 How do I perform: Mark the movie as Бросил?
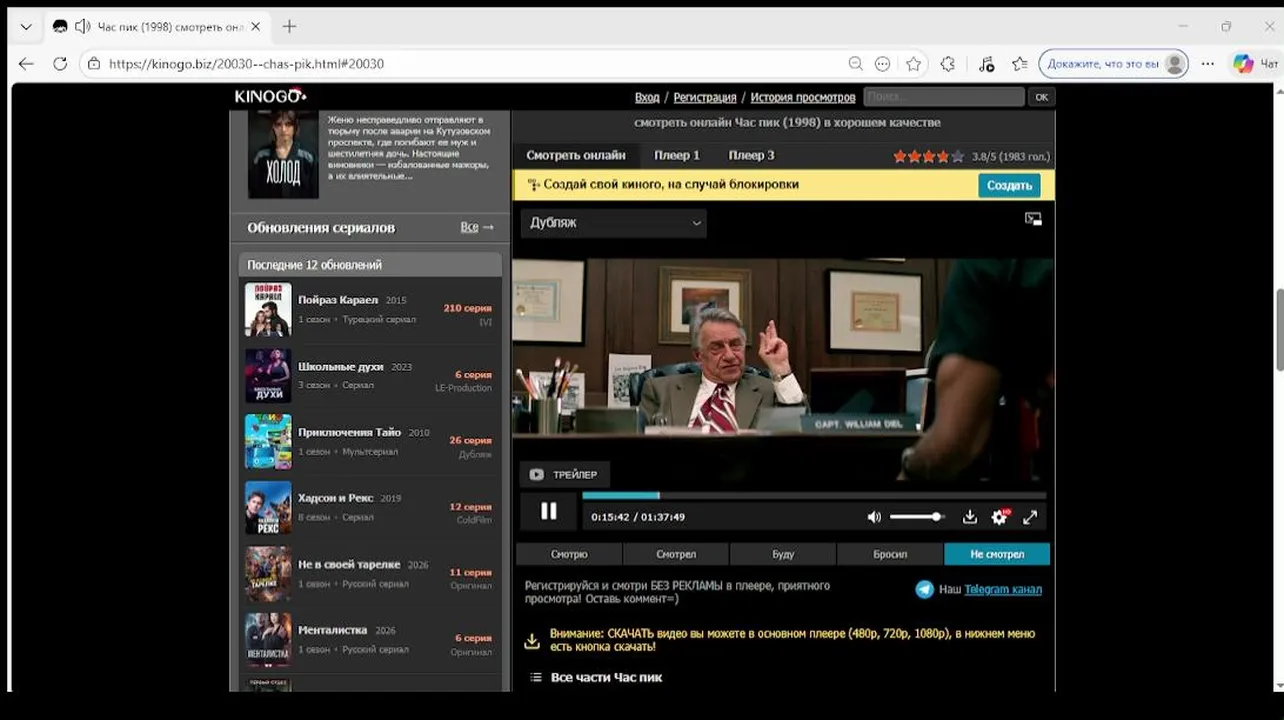(x=890, y=554)
